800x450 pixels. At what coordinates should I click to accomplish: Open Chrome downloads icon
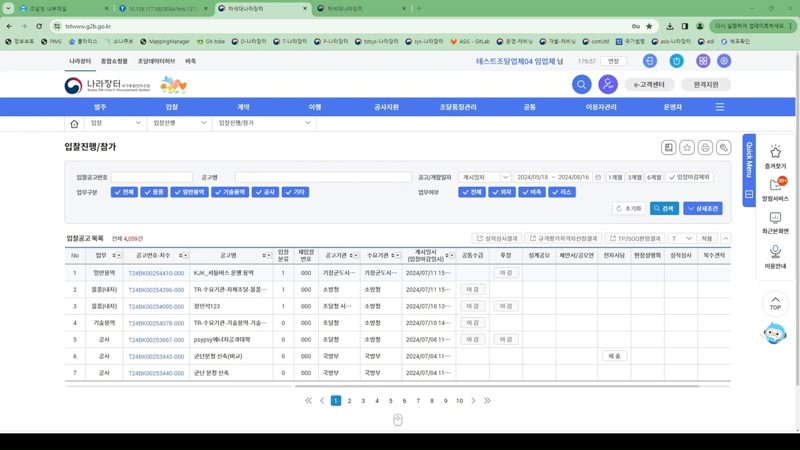click(670, 26)
